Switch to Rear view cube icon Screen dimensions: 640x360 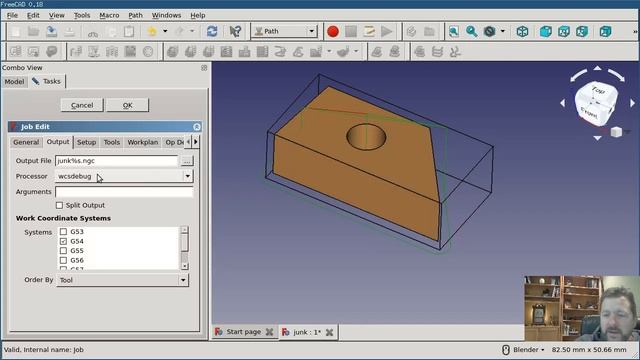(x=605, y=31)
